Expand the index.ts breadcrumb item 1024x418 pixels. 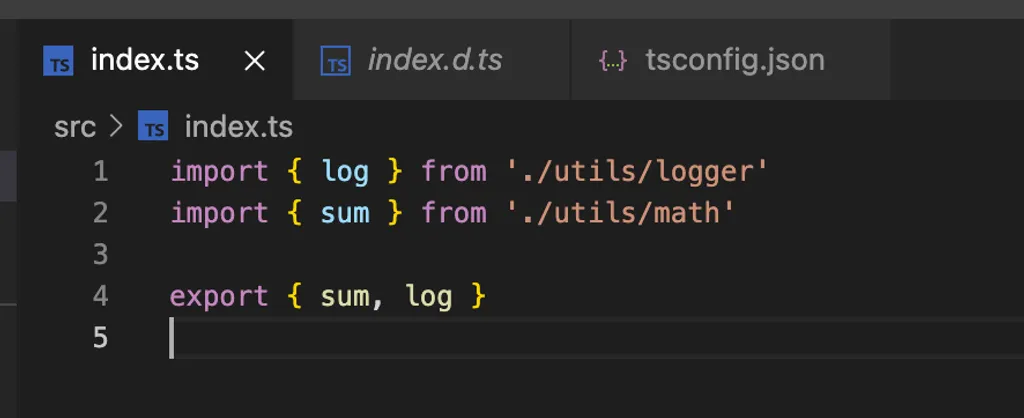click(239, 128)
